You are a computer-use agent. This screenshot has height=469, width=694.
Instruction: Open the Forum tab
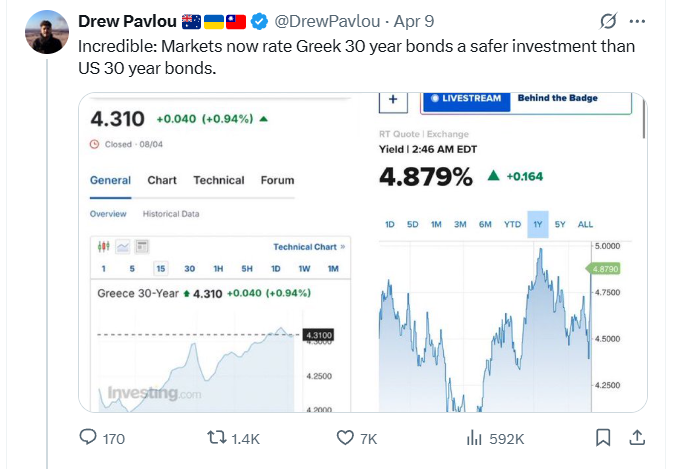[x=277, y=180]
